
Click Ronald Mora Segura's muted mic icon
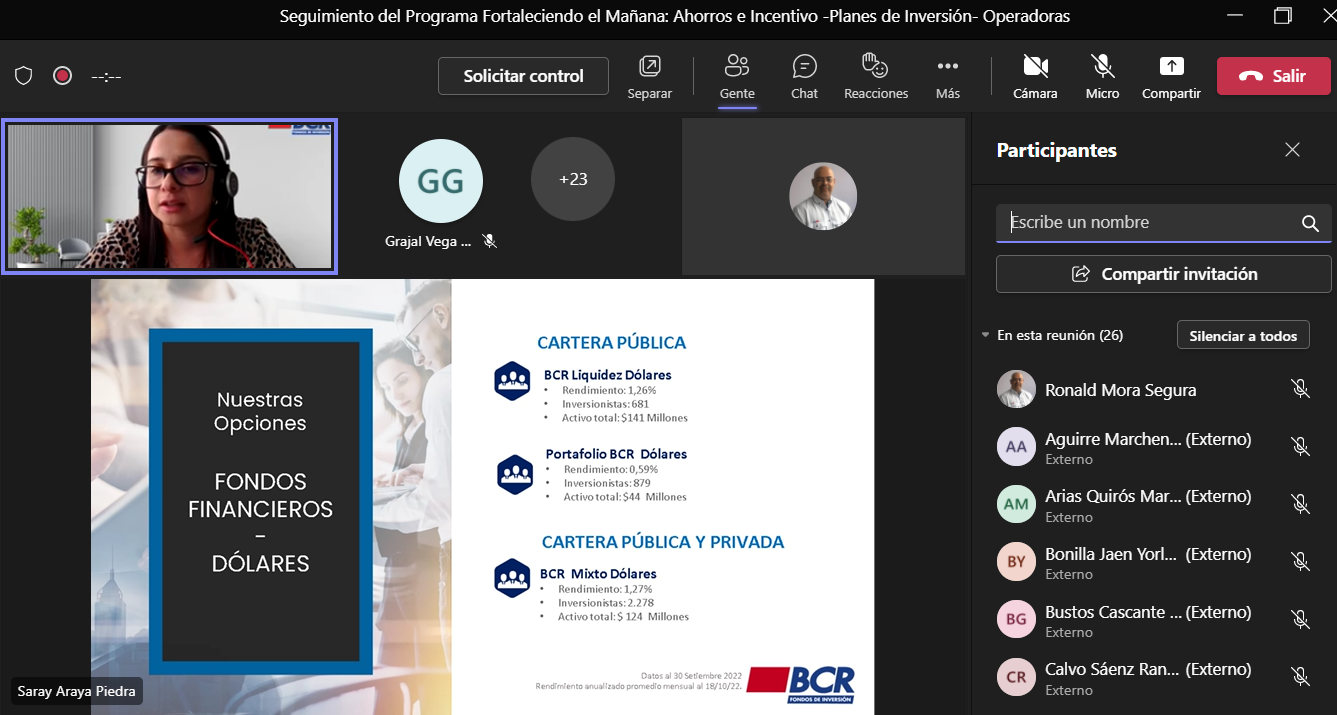(1300, 389)
